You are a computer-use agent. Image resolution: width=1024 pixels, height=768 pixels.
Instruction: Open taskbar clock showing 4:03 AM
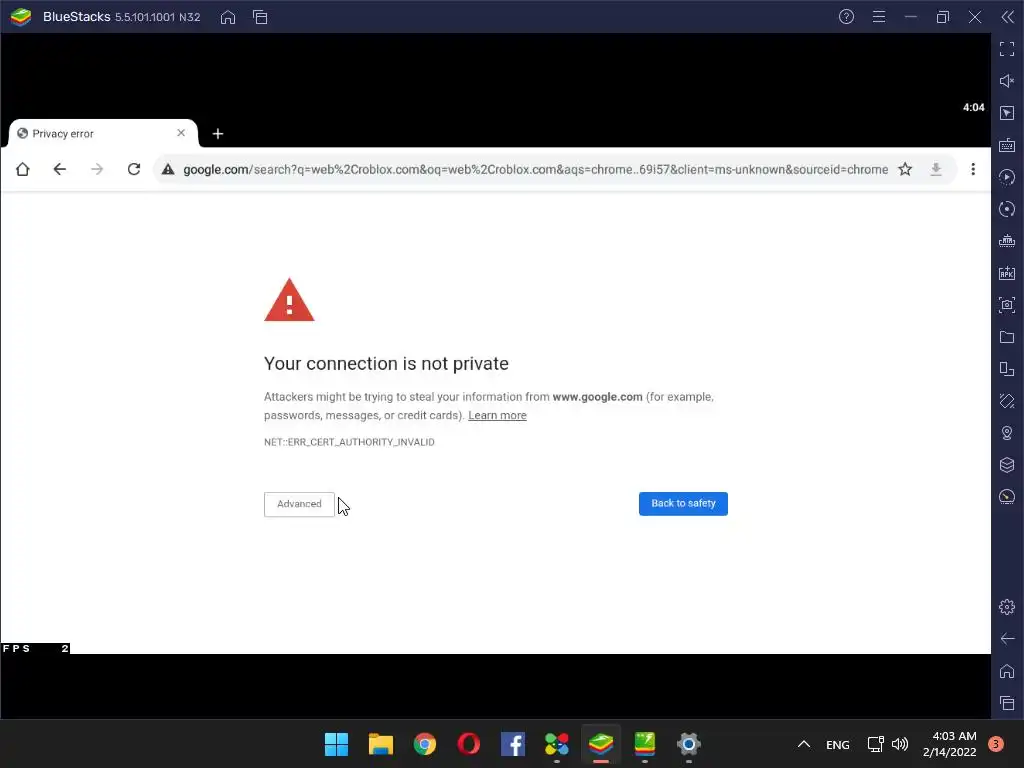pyautogui.click(x=950, y=744)
